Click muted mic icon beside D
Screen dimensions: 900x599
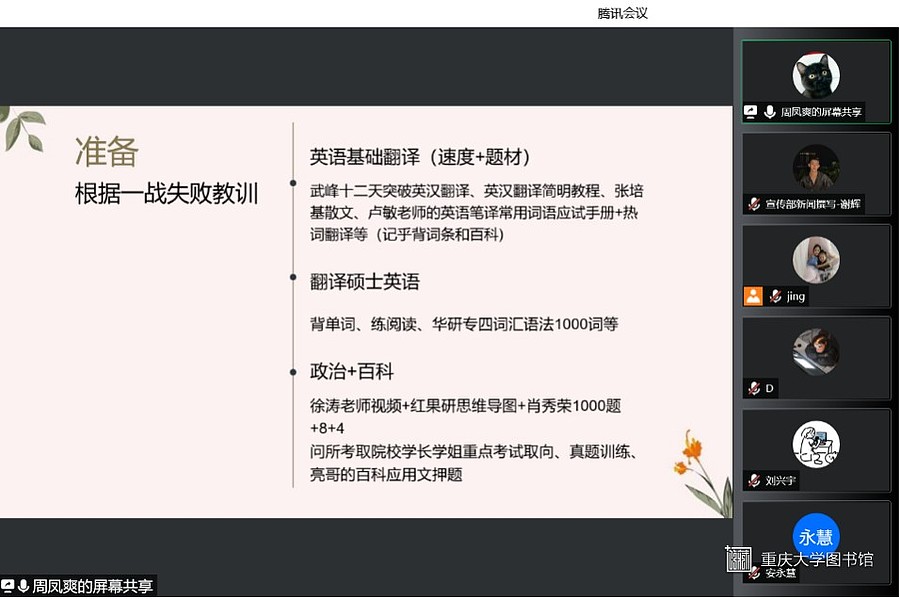pyautogui.click(x=754, y=388)
